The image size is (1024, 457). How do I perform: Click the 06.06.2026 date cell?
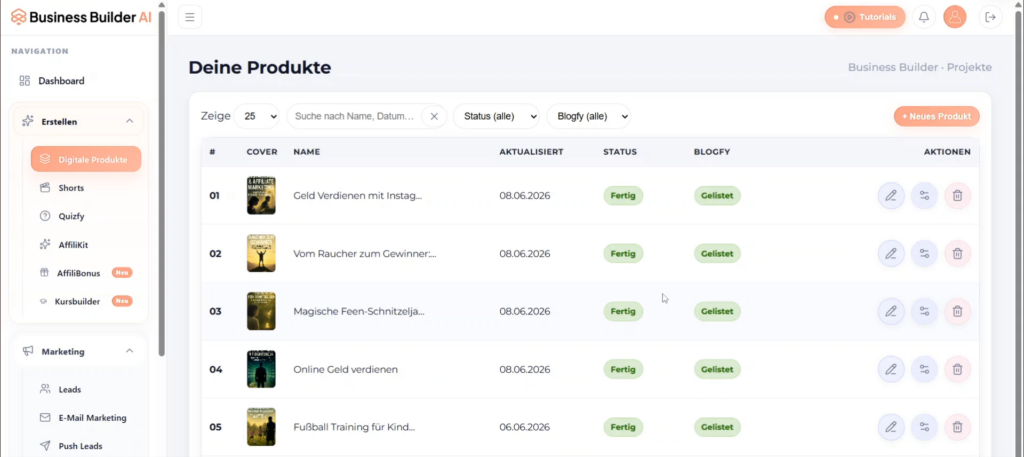click(x=524, y=427)
